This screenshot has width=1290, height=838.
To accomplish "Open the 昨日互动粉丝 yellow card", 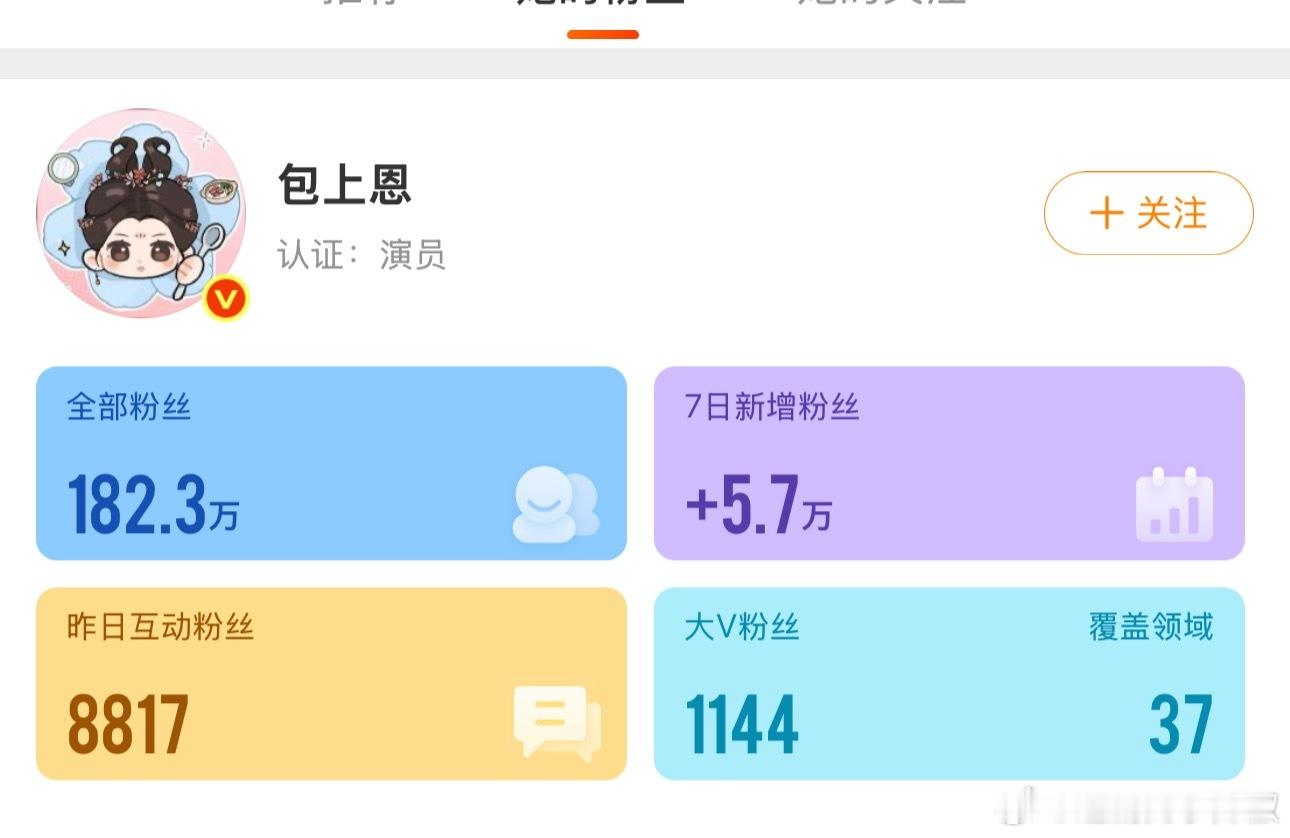I will pos(331,683).
